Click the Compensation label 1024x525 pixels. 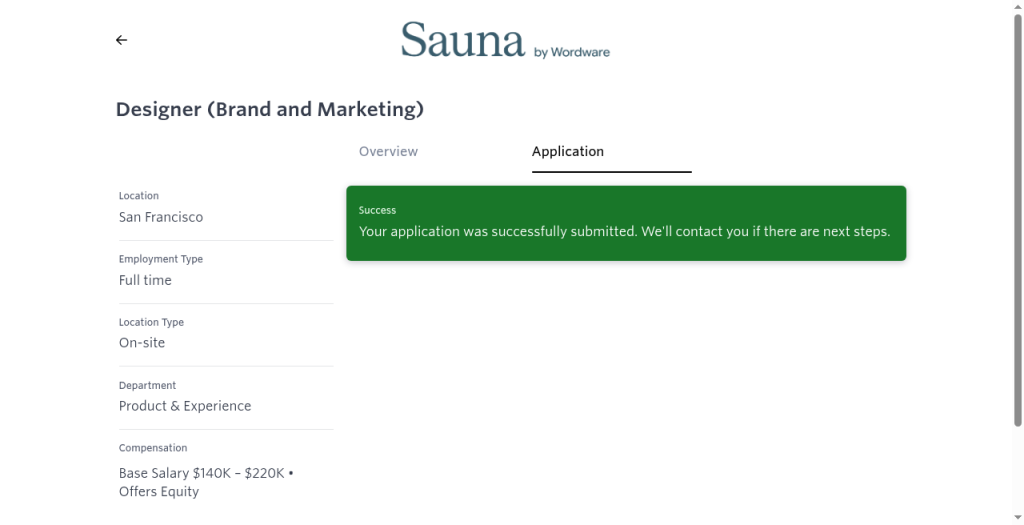tap(153, 448)
